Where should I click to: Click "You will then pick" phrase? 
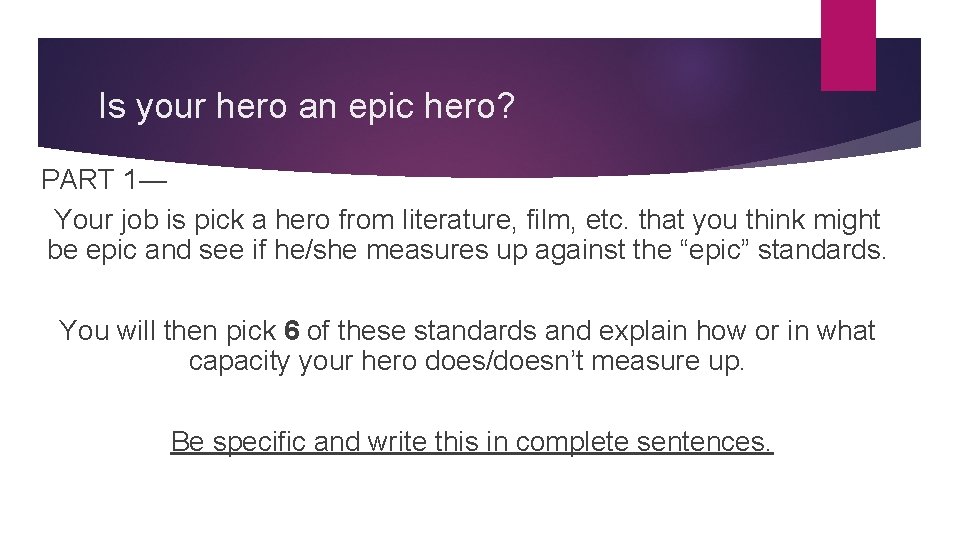click(167, 330)
